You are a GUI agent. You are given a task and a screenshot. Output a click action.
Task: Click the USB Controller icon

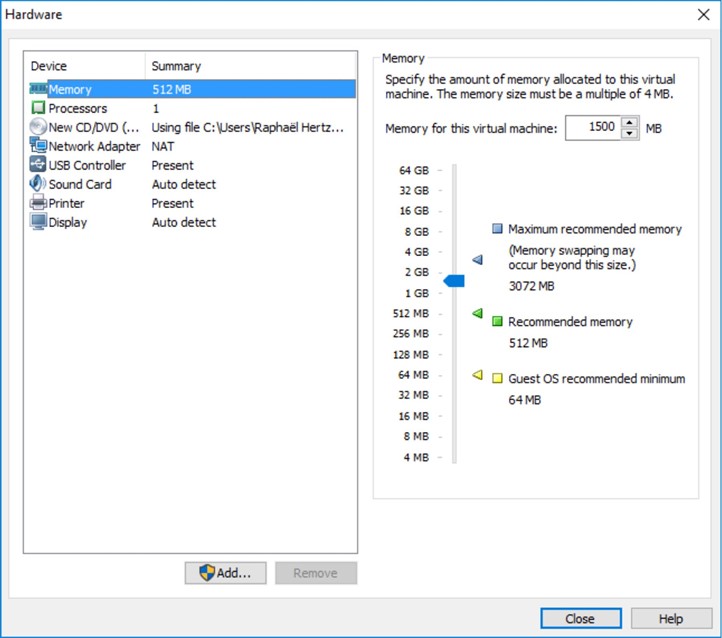(38, 164)
